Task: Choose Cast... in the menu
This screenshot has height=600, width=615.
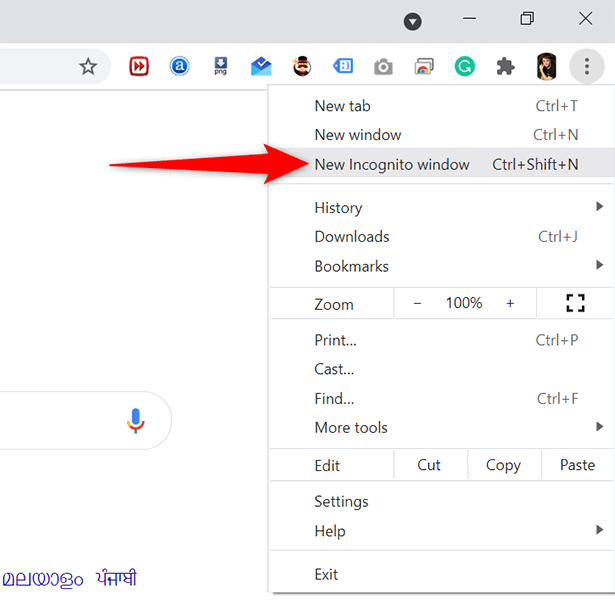Action: (x=442, y=369)
